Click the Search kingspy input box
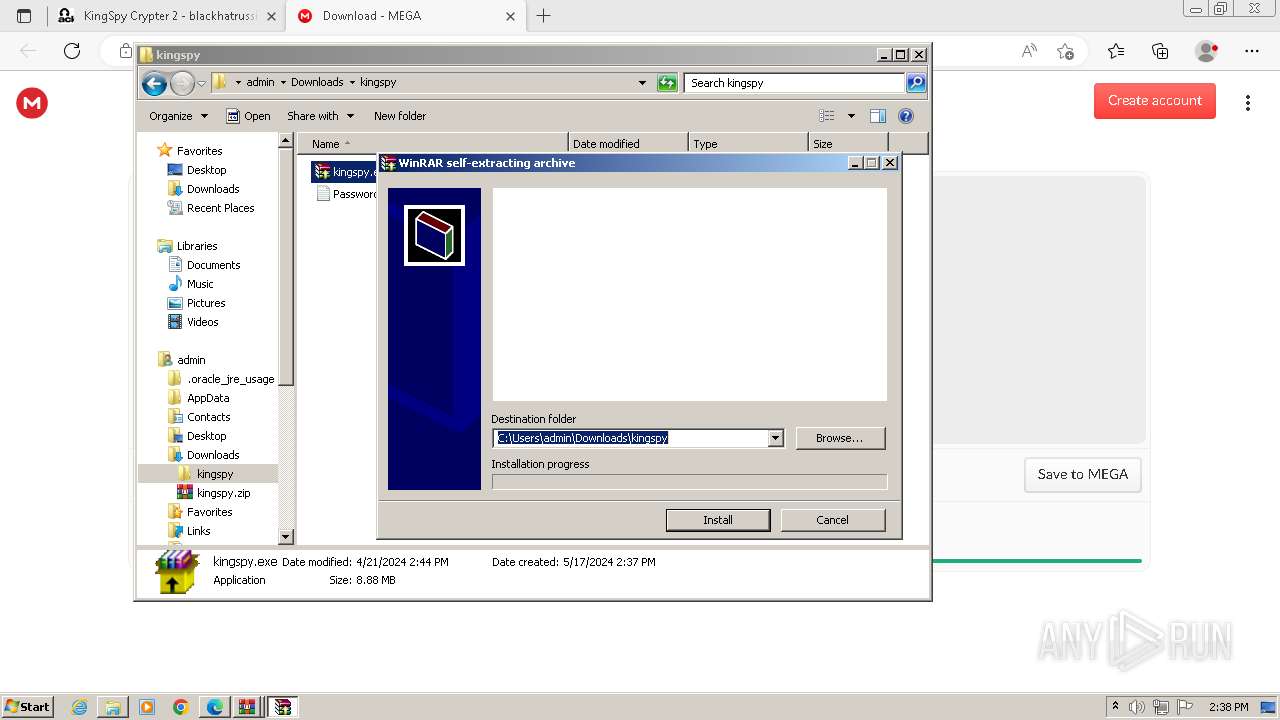1280x720 pixels. click(x=795, y=83)
